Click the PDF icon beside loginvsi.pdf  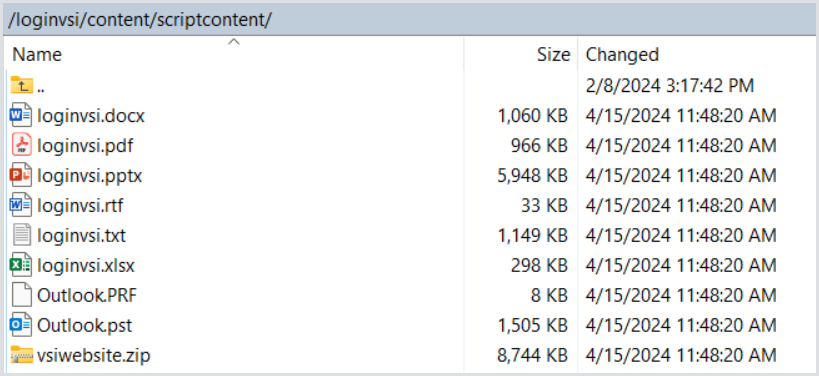pyautogui.click(x=21, y=145)
